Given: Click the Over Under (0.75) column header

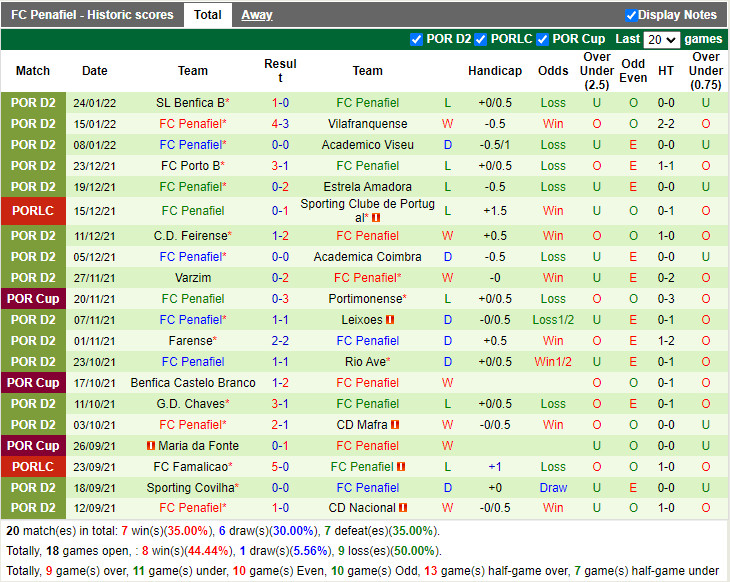Looking at the screenshot, I should tap(706, 71).
